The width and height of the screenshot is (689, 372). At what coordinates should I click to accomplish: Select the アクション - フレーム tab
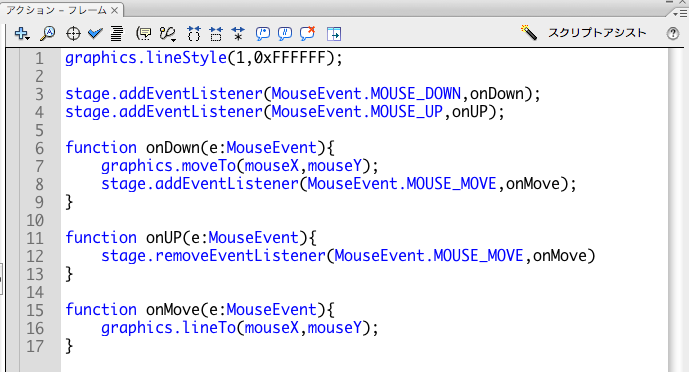tap(56, 10)
